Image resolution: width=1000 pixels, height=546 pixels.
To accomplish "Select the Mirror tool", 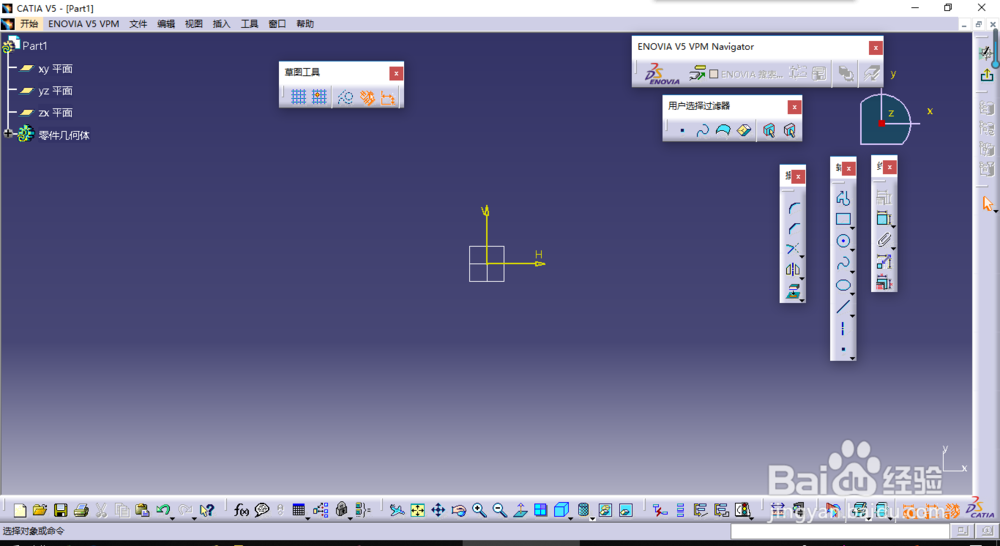I will click(793, 269).
